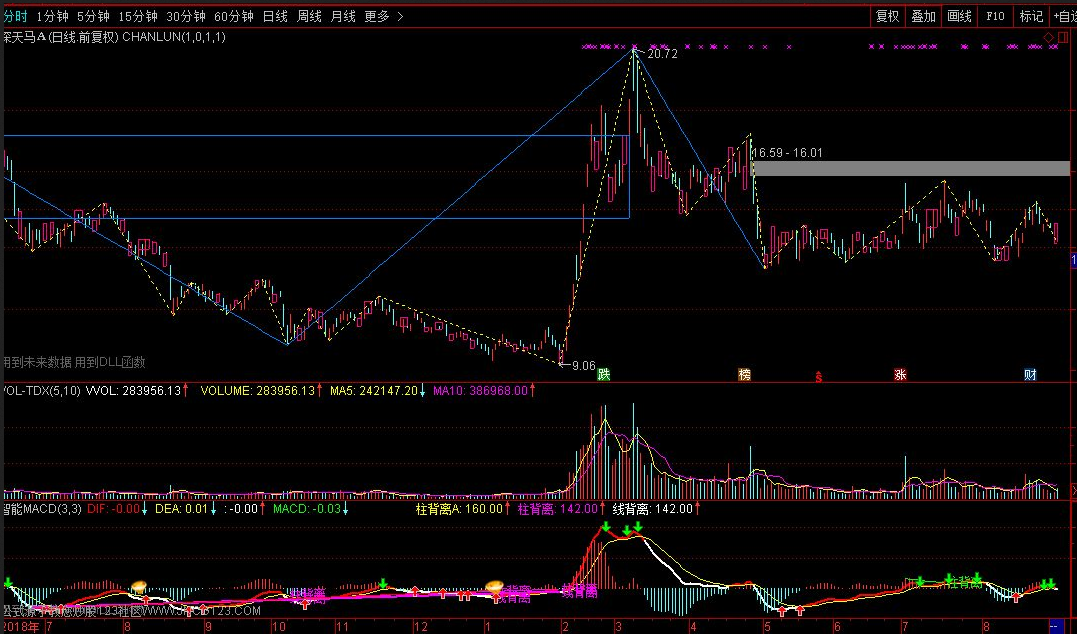Select the 15分钟 period tab
Screen dimensions: 1077x634
pos(138,16)
